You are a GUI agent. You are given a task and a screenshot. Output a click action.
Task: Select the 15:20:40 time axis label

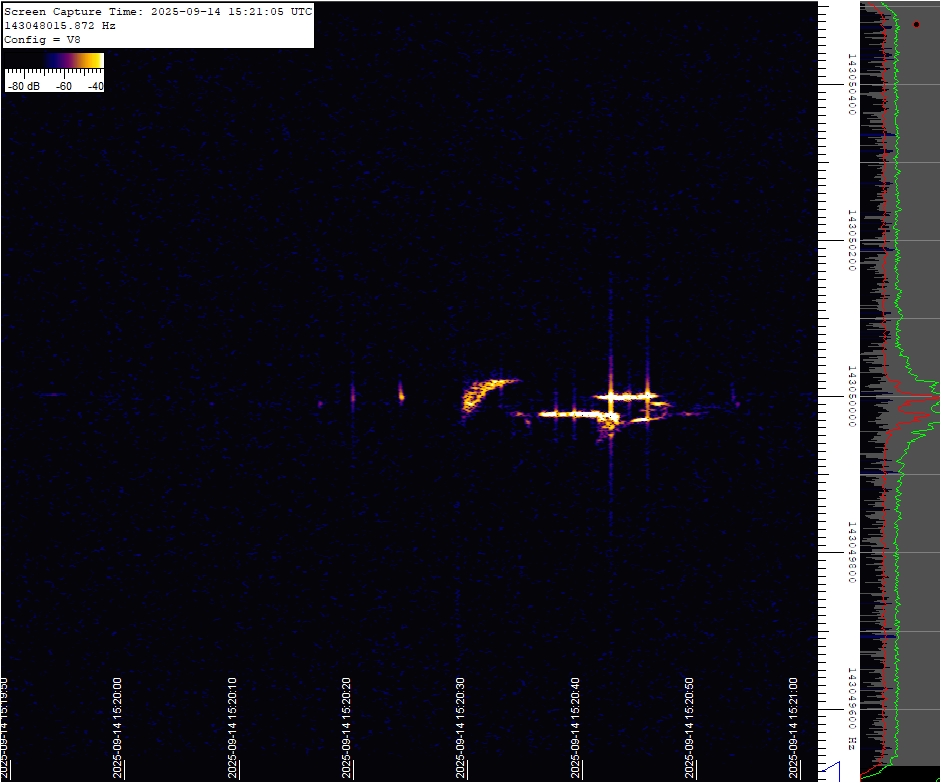click(575, 728)
